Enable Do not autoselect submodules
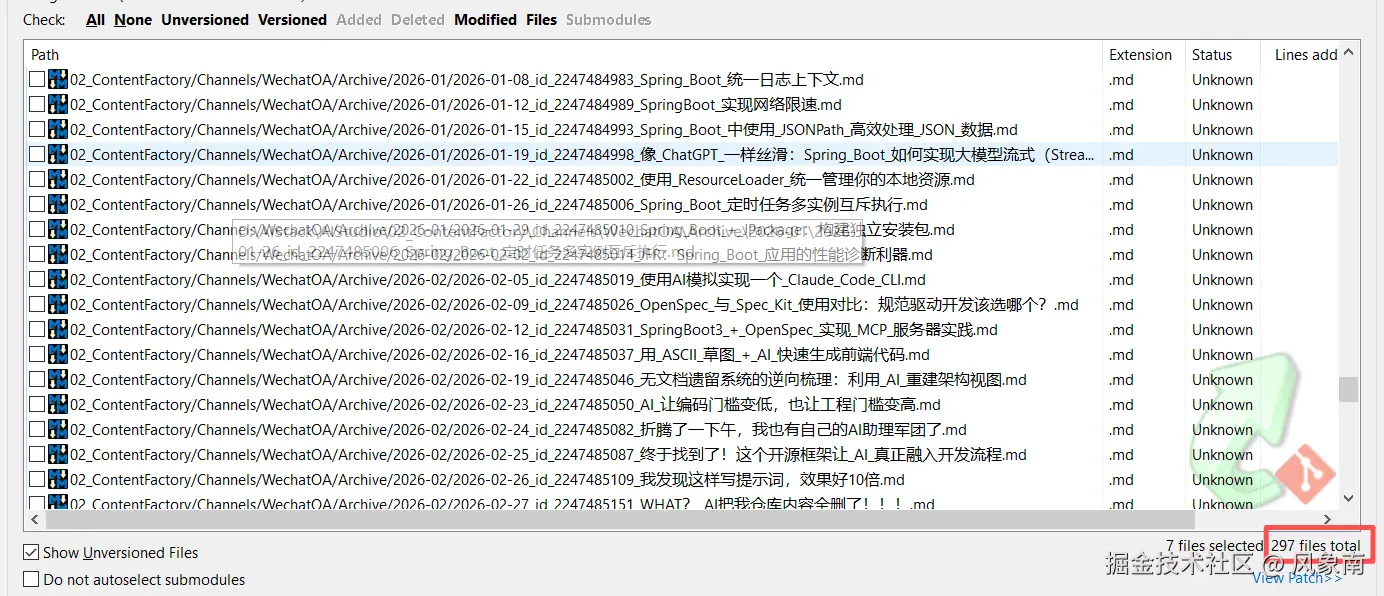Screen dimensions: 1384x596 pyautogui.click(x=31, y=580)
